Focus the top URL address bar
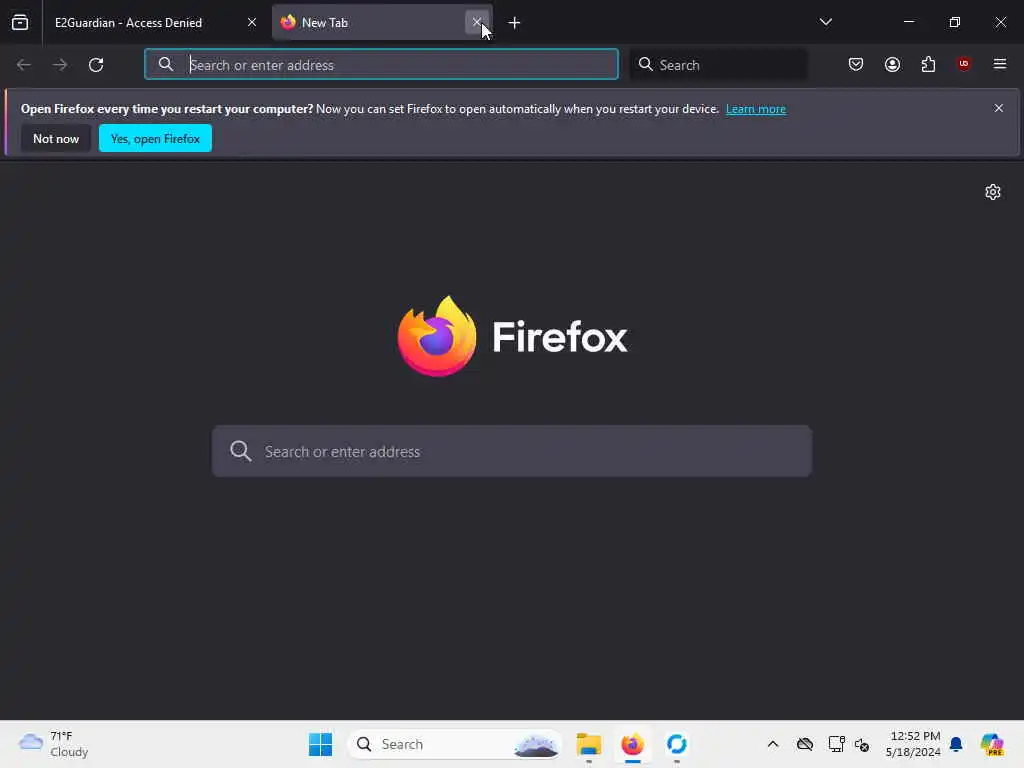Image resolution: width=1024 pixels, height=768 pixels. click(x=381, y=65)
